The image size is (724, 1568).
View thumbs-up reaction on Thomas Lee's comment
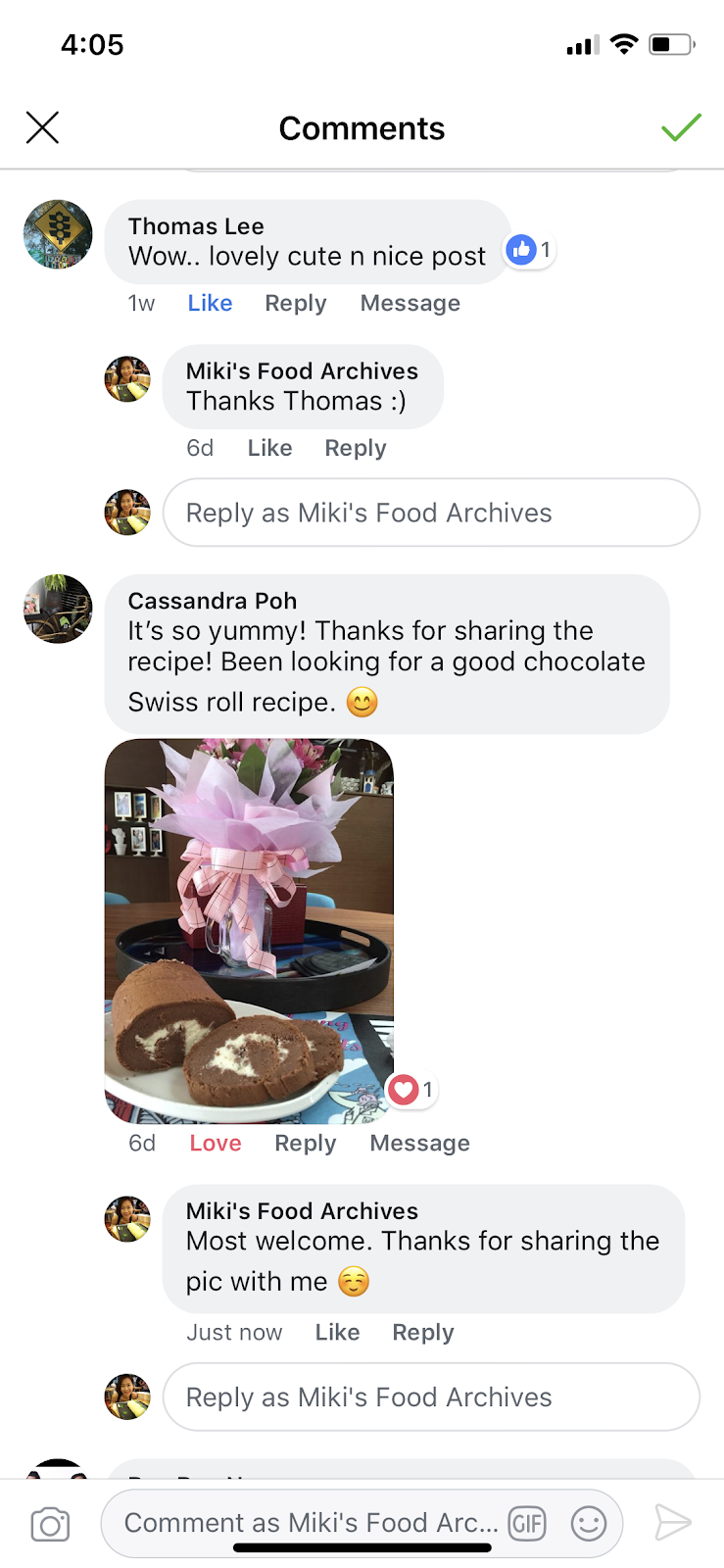pos(530,250)
